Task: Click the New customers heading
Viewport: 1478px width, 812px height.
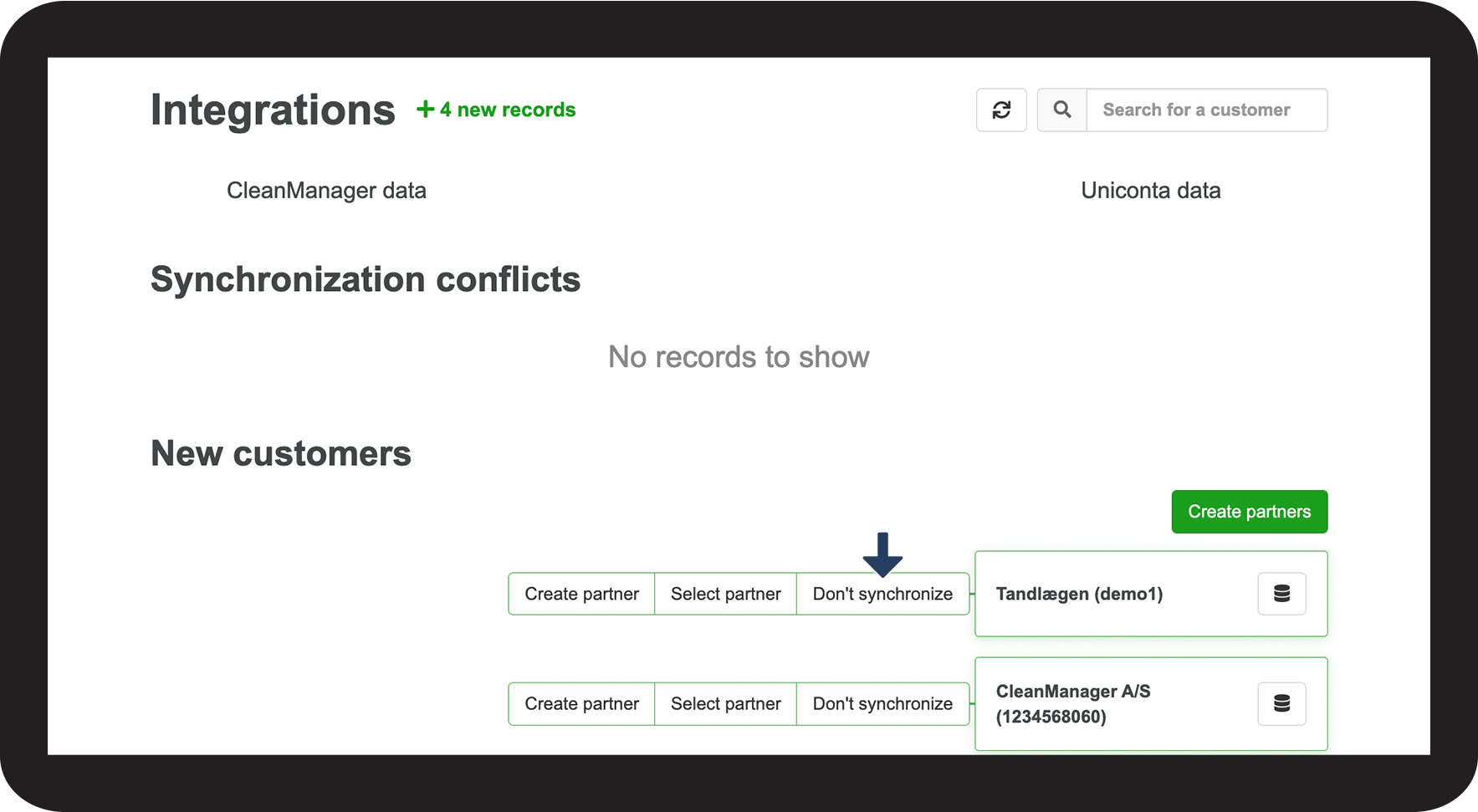Action: tap(281, 453)
